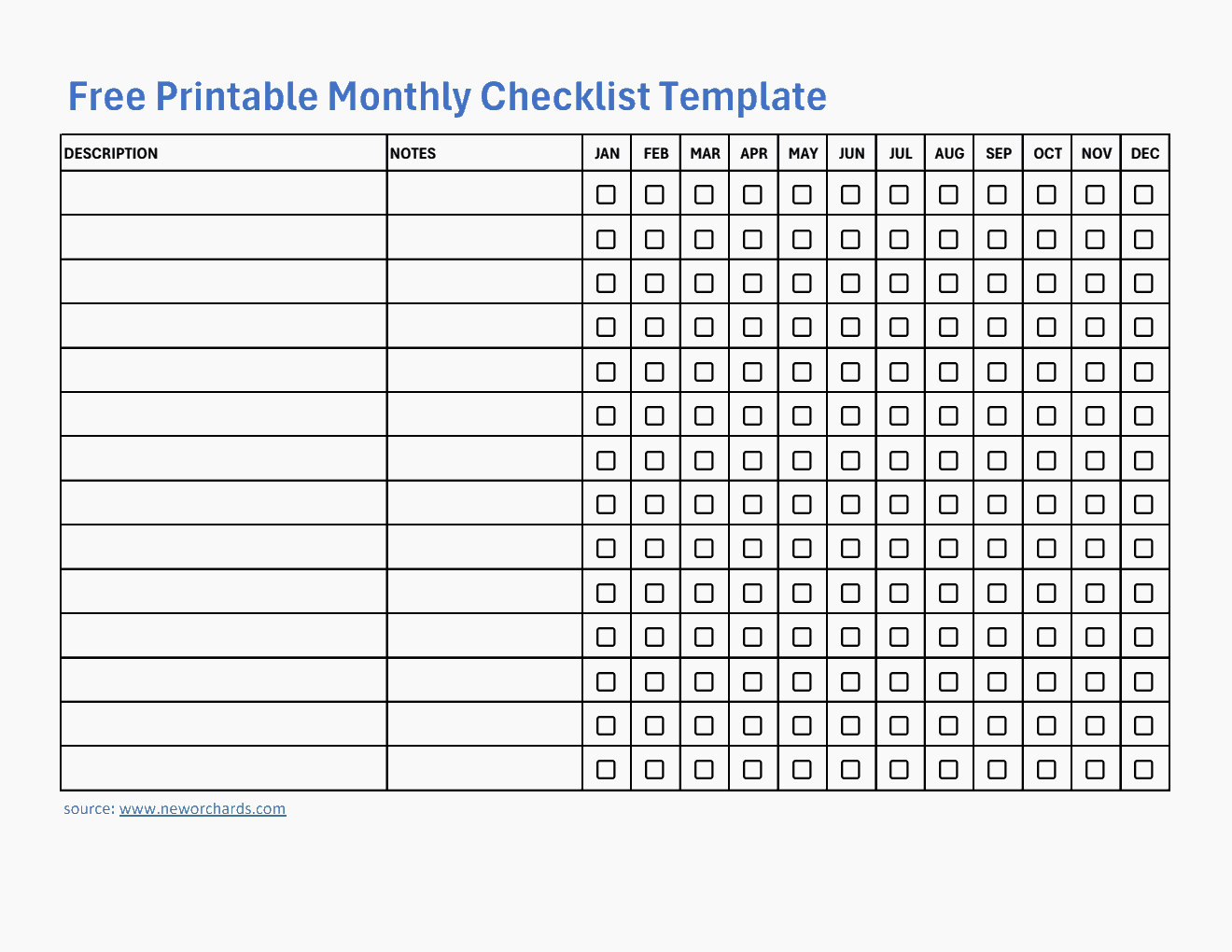The image size is (1232, 952).
Task: Select the first empty description cell
Action: click(x=224, y=193)
